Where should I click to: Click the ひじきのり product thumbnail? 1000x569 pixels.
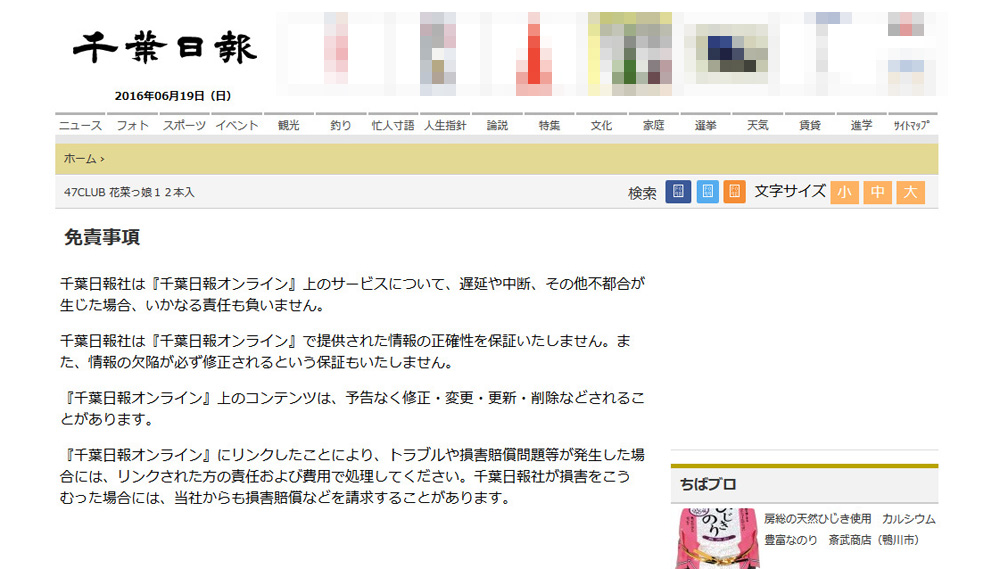pyautogui.click(x=714, y=539)
